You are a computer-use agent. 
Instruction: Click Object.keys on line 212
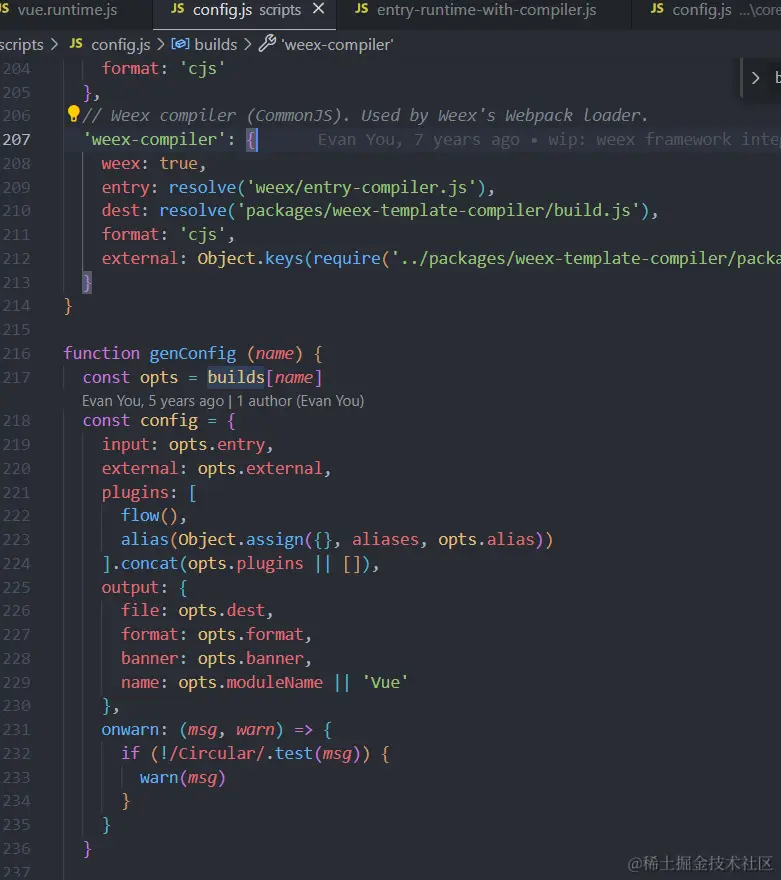(x=250, y=259)
